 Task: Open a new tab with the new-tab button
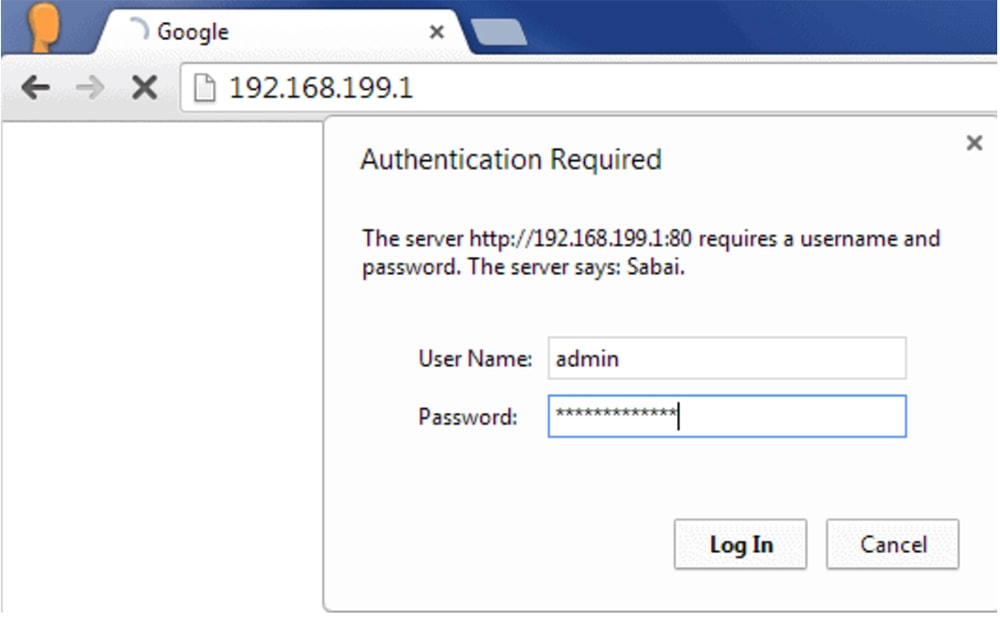(499, 32)
